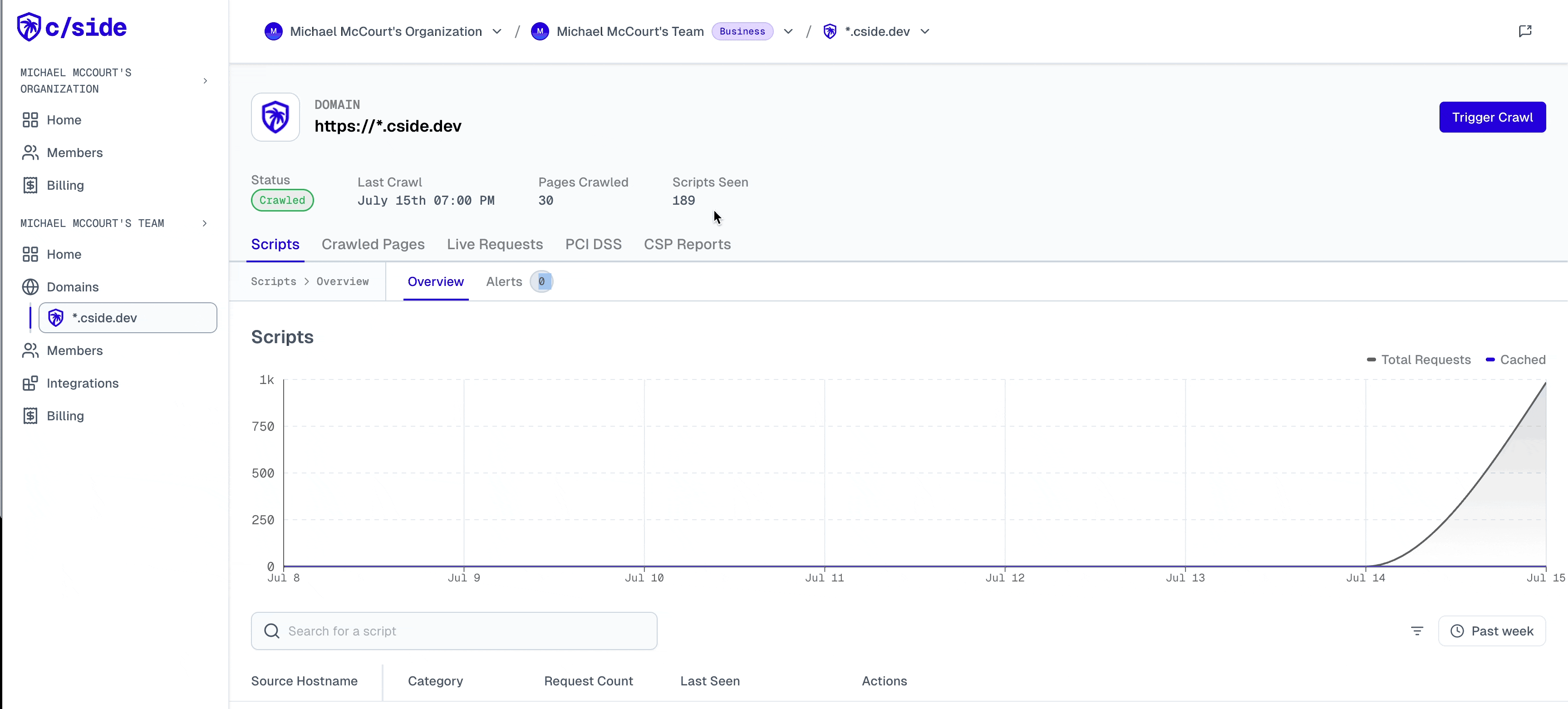Click the feedback icon in top-right header
The image size is (1568, 709).
pyautogui.click(x=1525, y=31)
